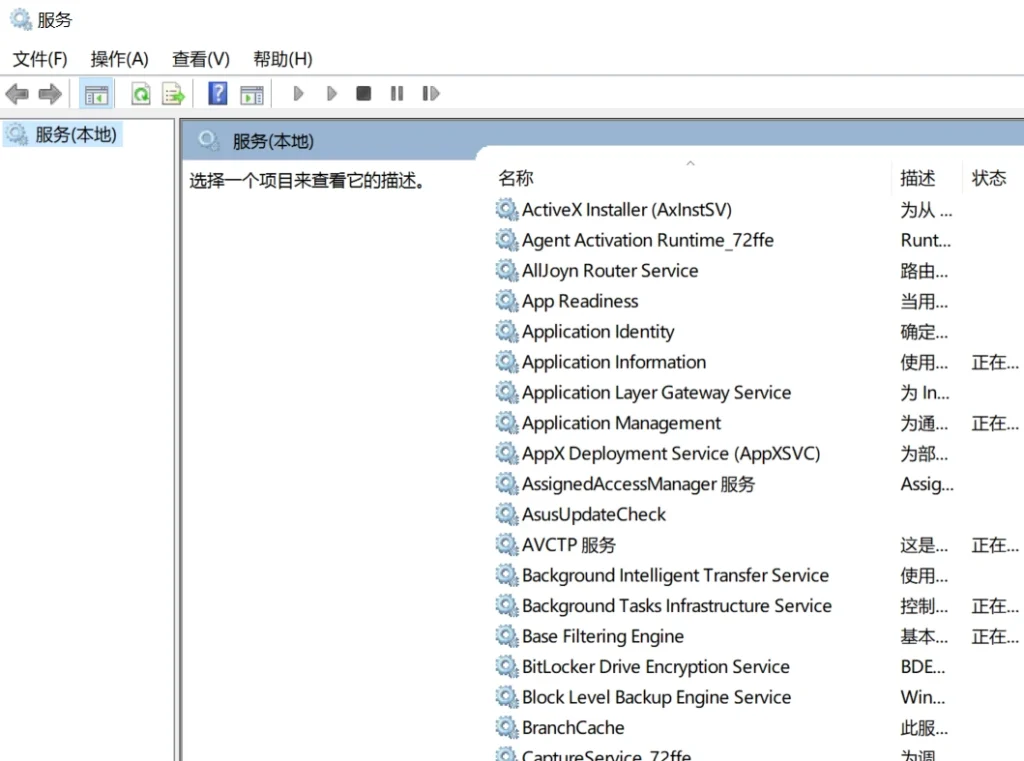Click the gear icon beside AllJoyn Router Service
This screenshot has width=1024, height=761.
point(507,270)
